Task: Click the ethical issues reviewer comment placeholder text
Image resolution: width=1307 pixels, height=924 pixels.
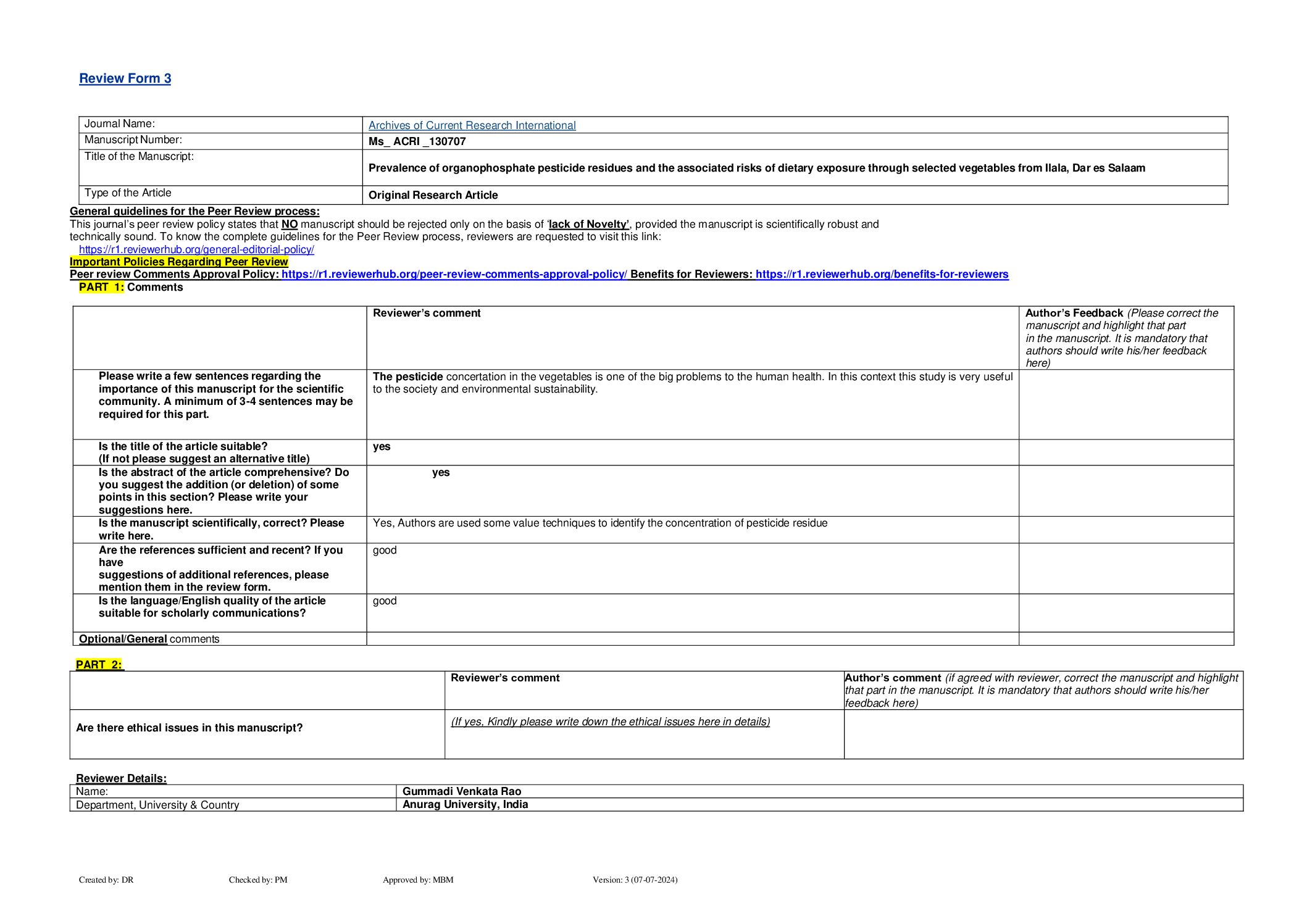Action: [610, 722]
